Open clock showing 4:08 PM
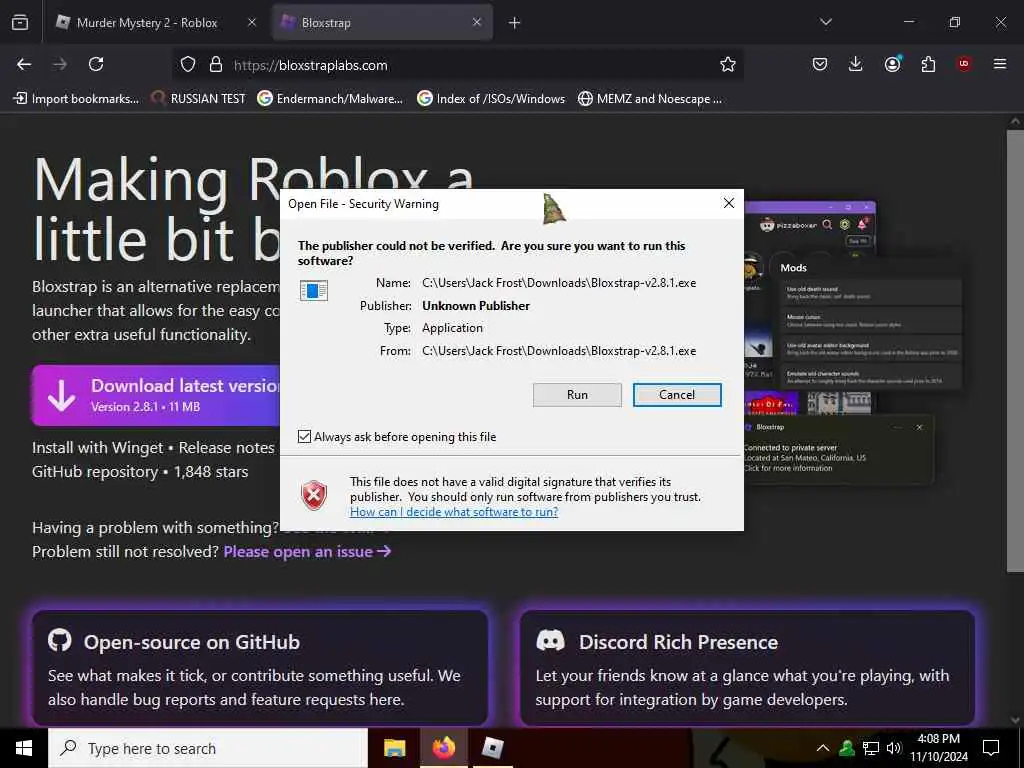 (939, 748)
